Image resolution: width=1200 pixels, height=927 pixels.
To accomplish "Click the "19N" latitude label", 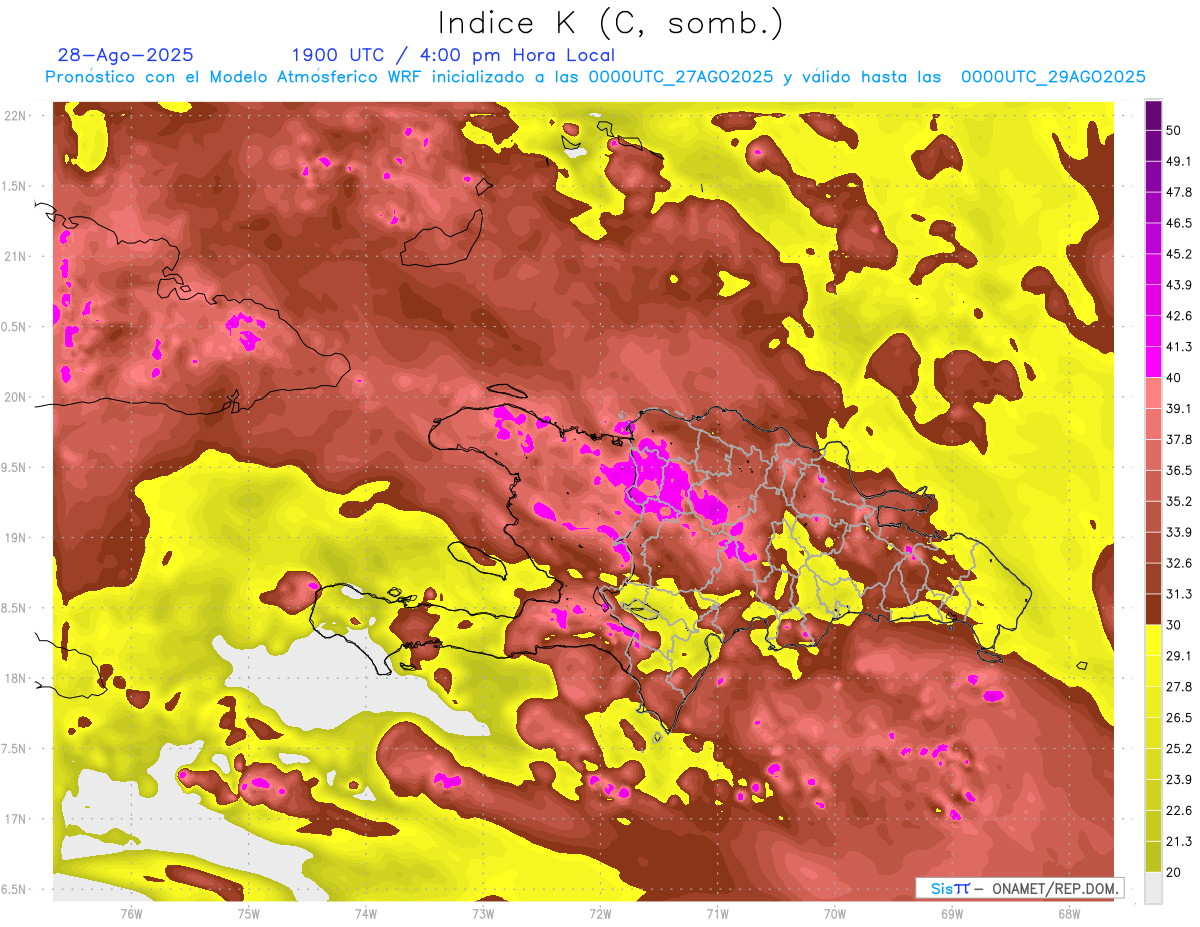I will tap(16, 538).
